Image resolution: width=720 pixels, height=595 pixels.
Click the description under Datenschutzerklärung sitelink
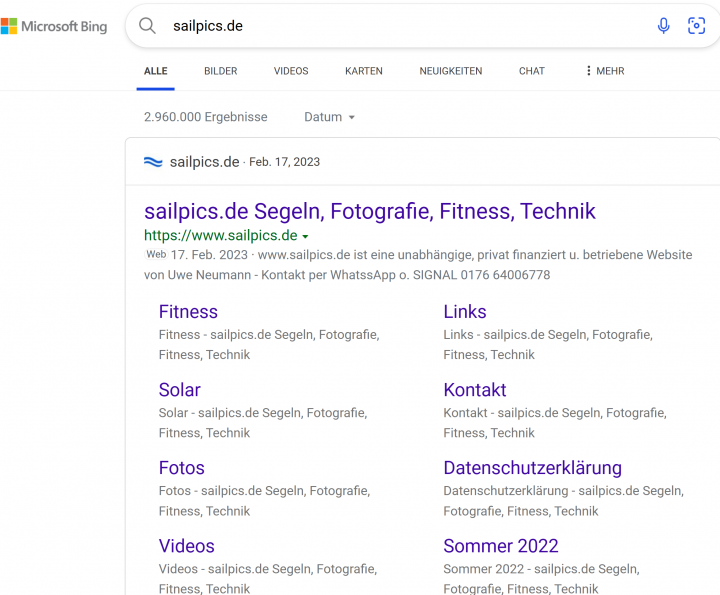pos(563,501)
